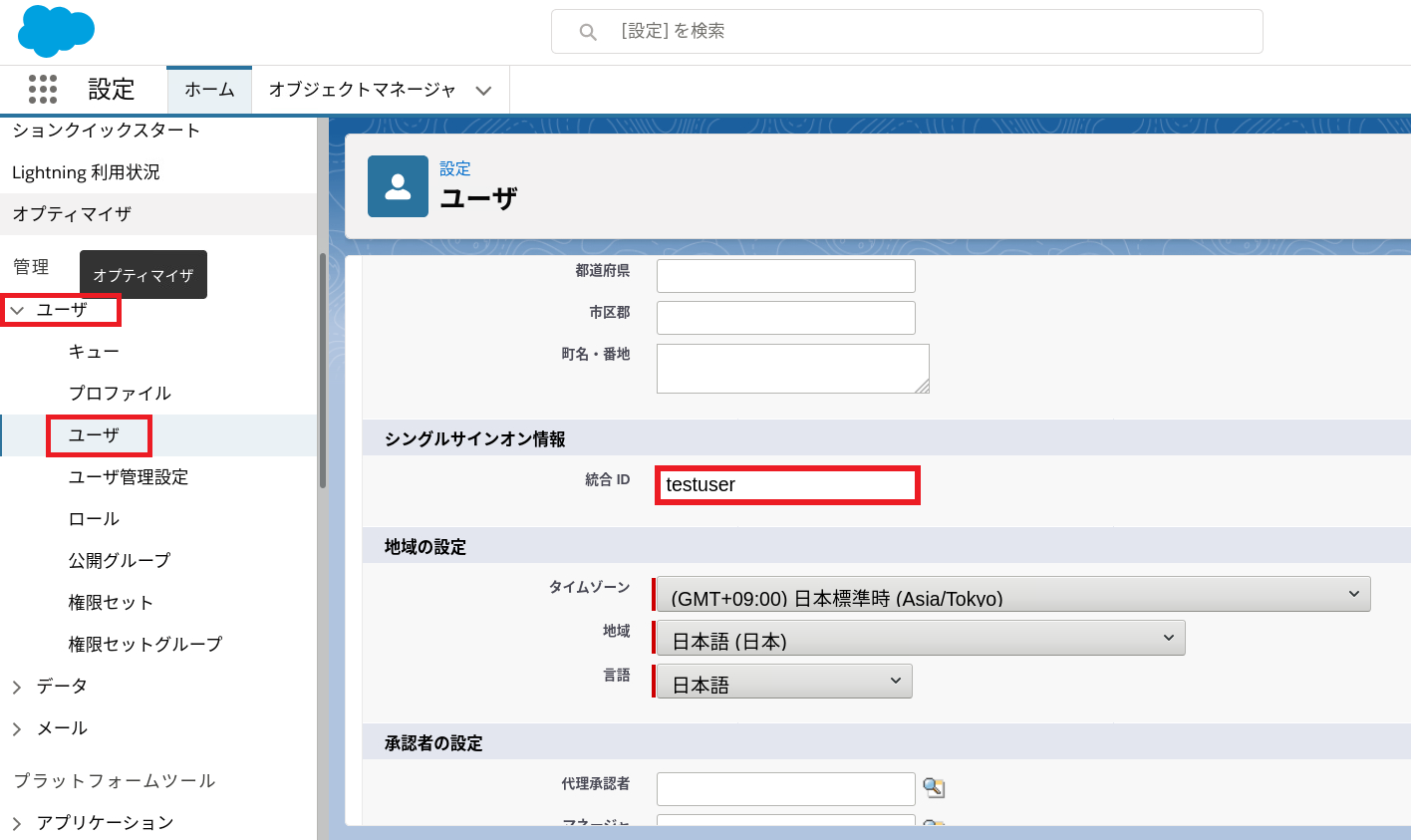Image resolution: width=1411 pixels, height=840 pixels.
Task: Switch to the オブジェクトマネージャ tab
Action: [x=362, y=90]
